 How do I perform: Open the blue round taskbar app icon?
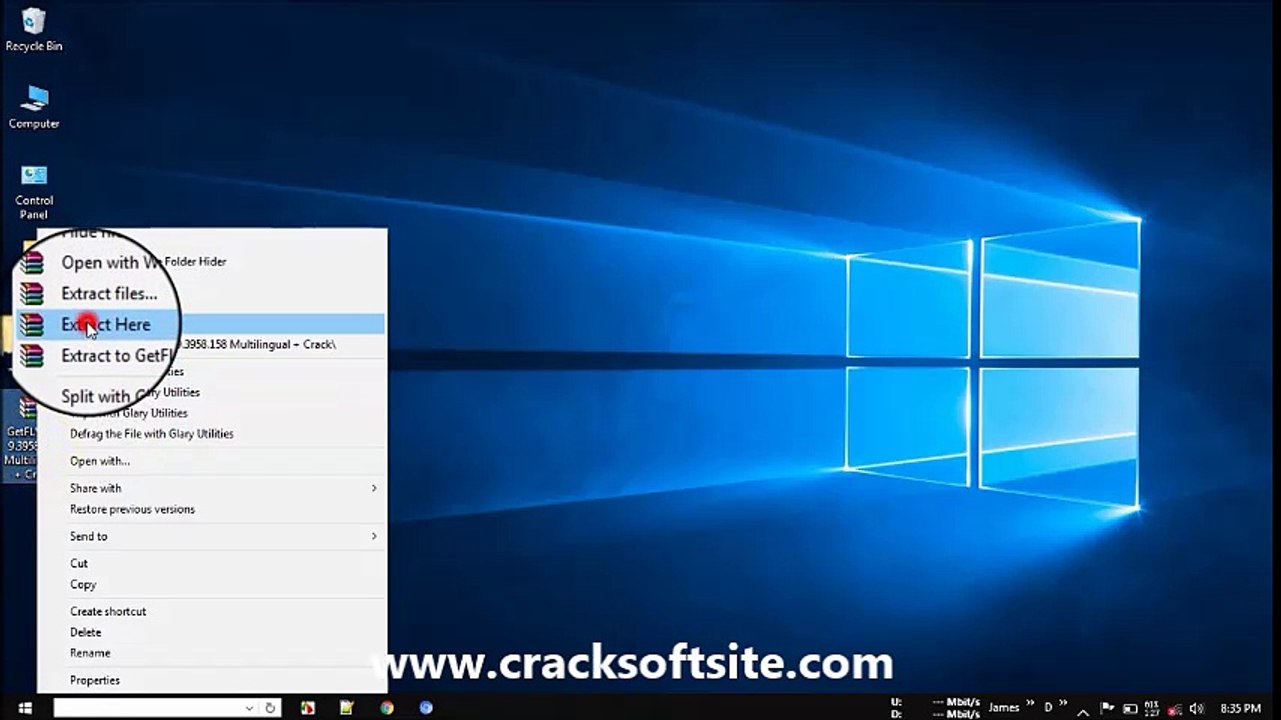(x=426, y=708)
